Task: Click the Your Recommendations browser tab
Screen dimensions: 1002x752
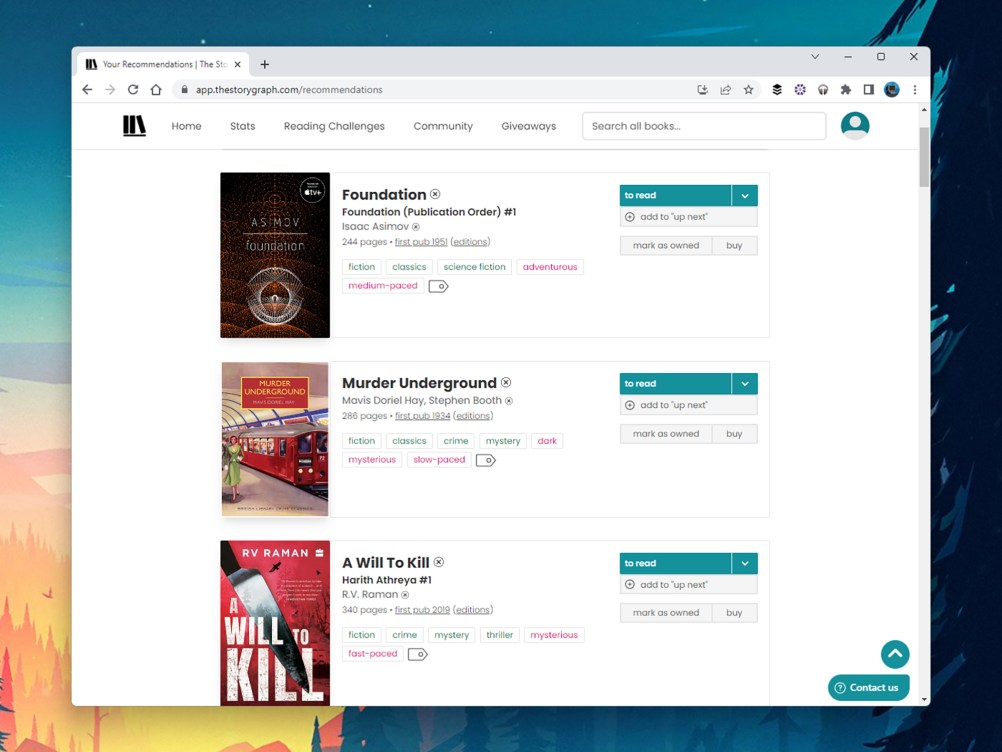Action: pos(160,62)
